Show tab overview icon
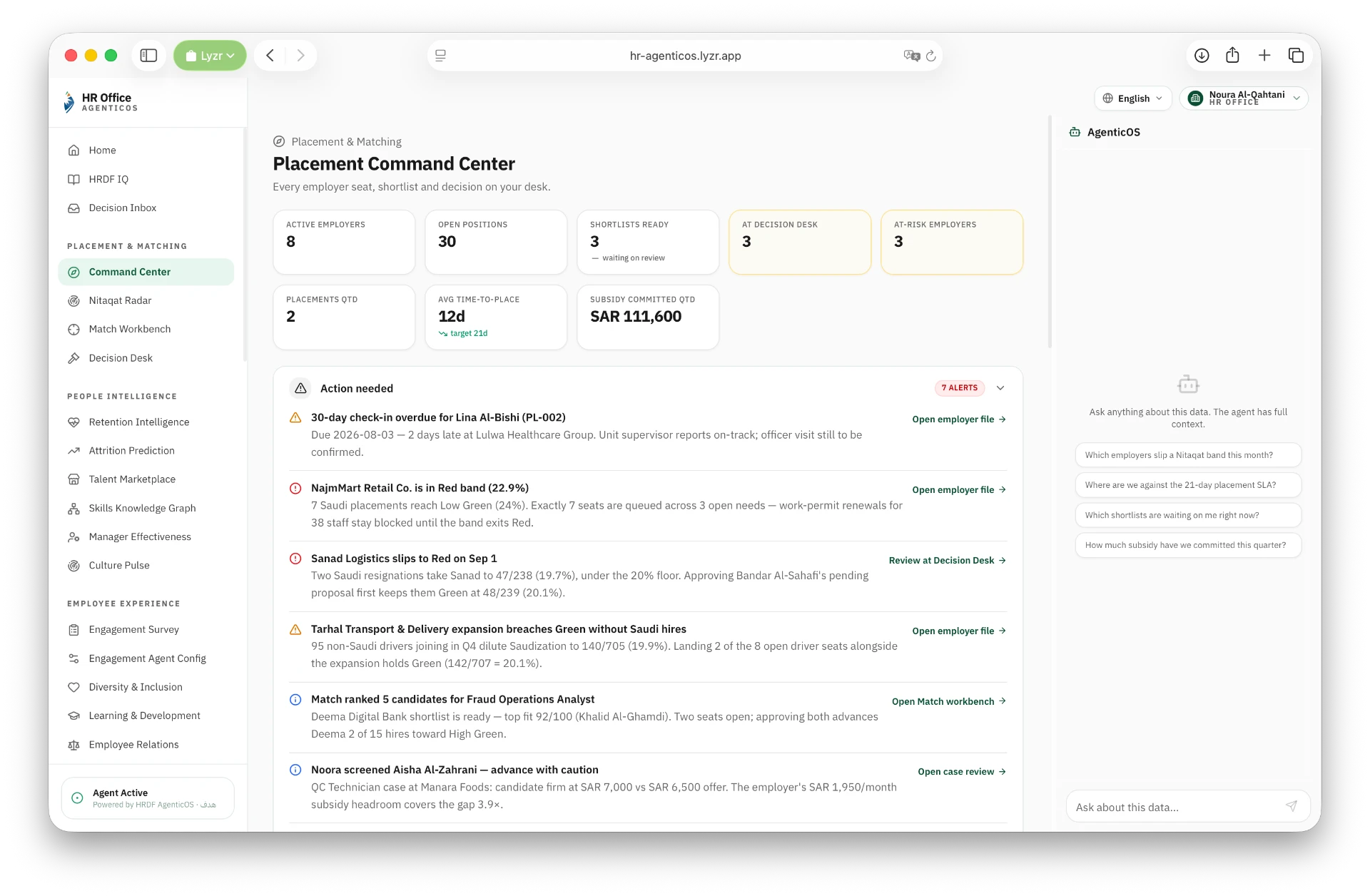 tap(1296, 56)
